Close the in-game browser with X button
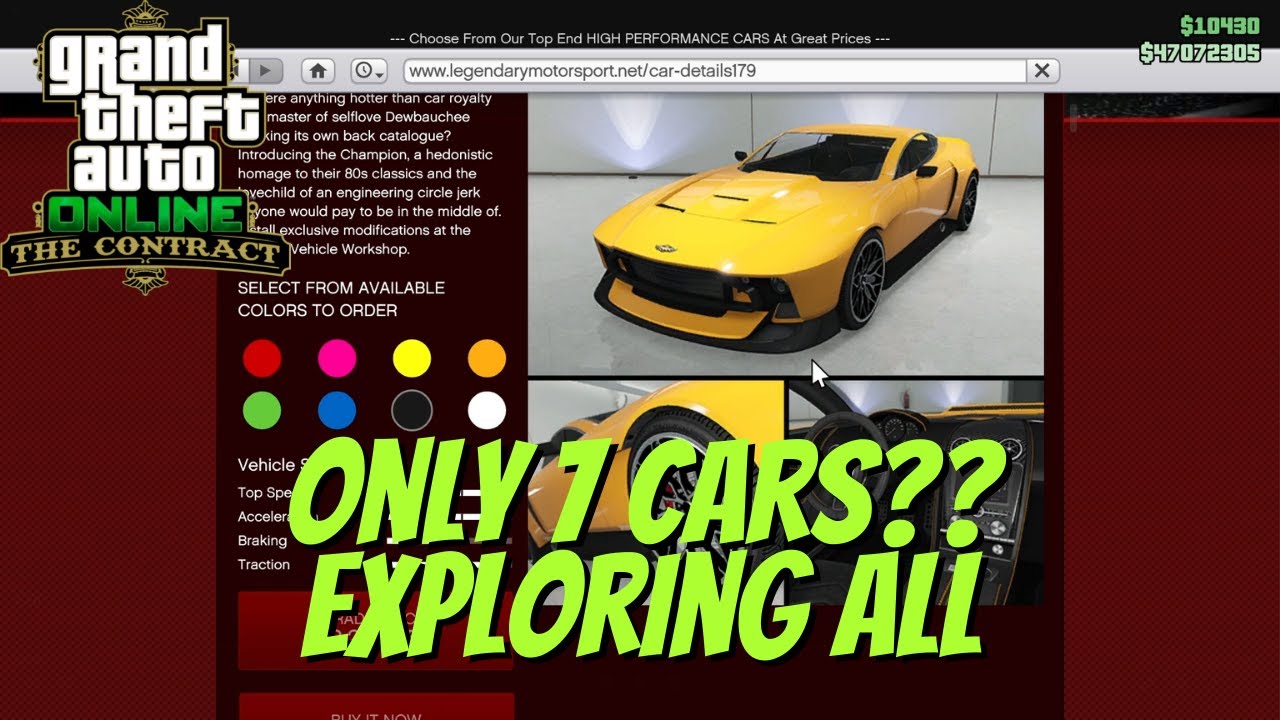Screen dimensions: 1280x720 coord(1042,71)
